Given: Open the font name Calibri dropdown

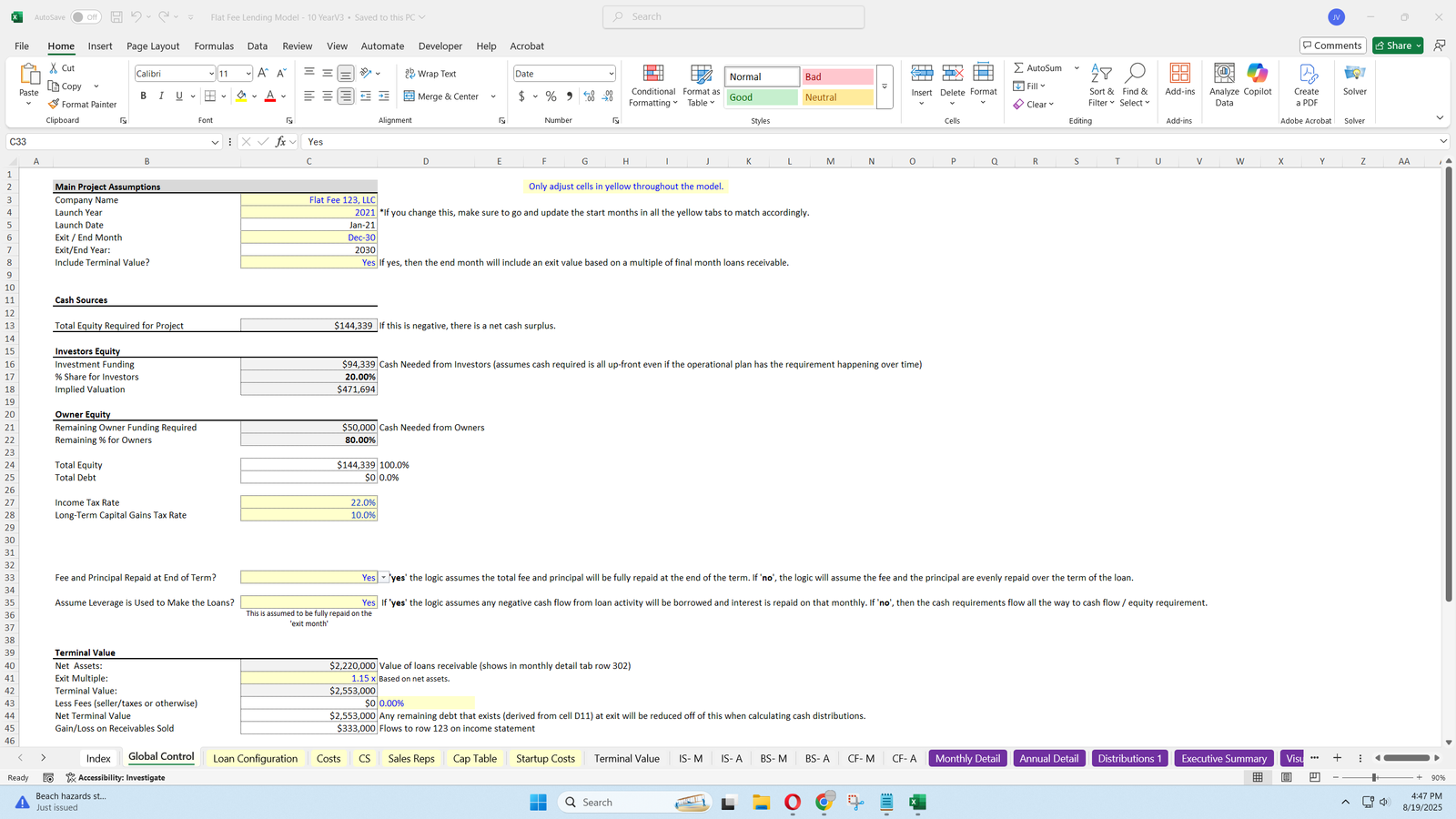Looking at the screenshot, I should [211, 74].
